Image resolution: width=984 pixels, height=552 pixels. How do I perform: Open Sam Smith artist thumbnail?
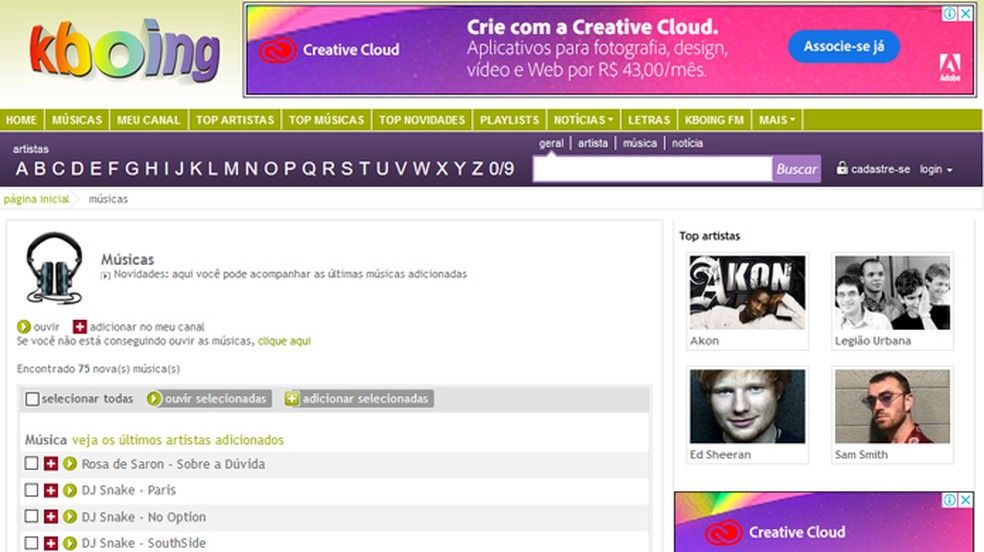[892, 406]
